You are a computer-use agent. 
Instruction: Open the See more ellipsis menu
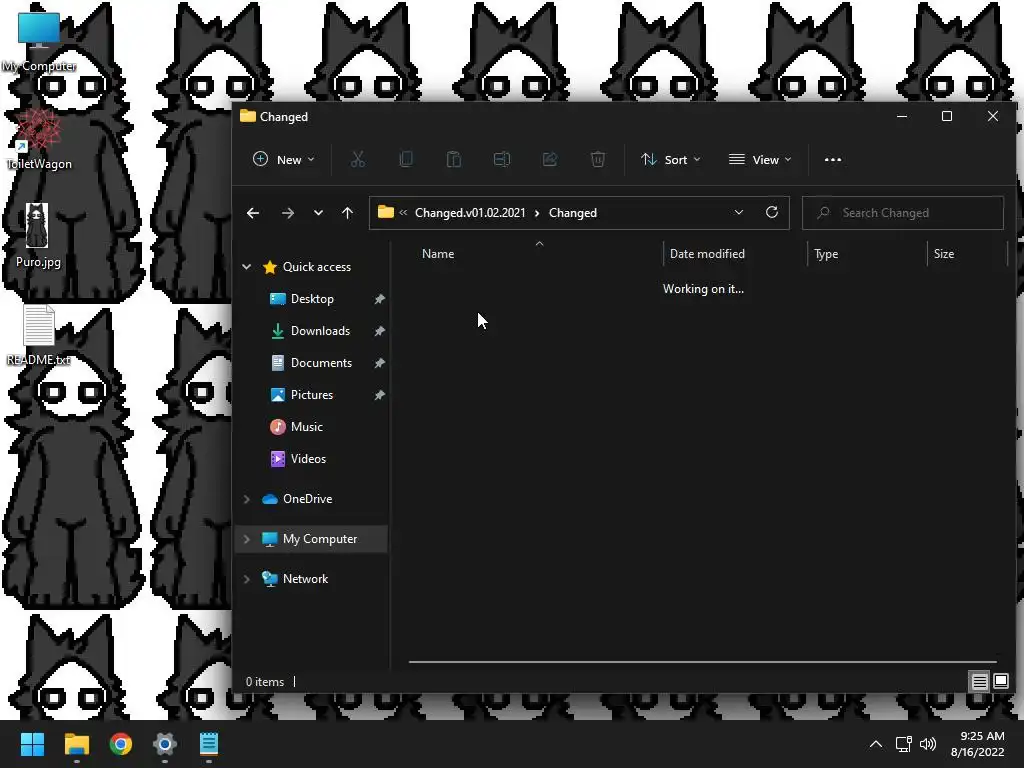pyautogui.click(x=833, y=159)
